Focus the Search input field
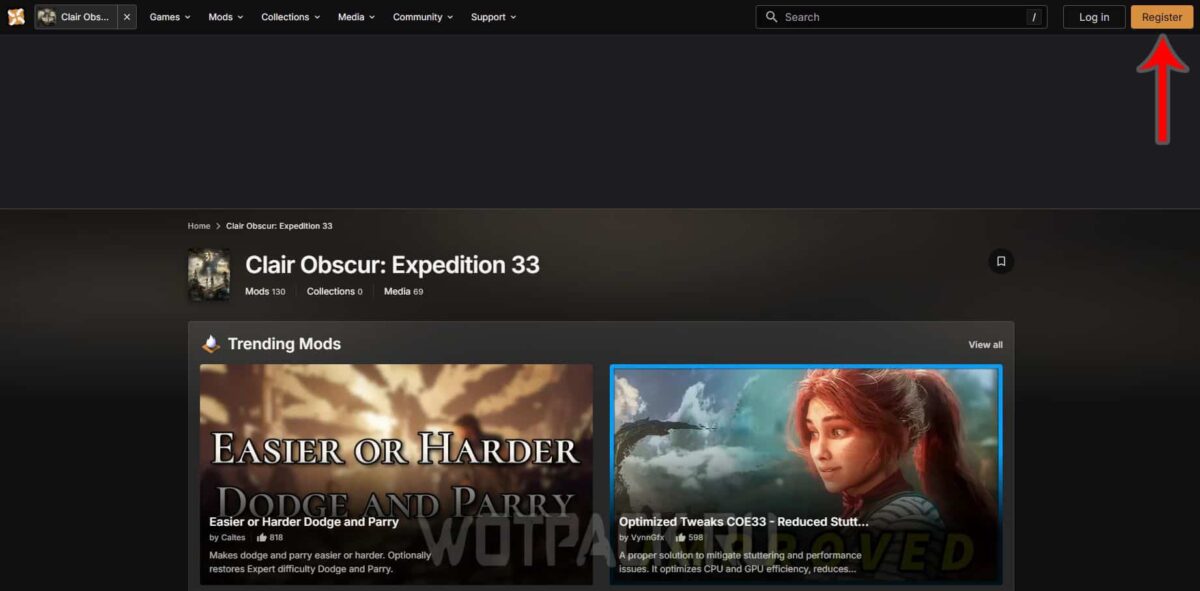The height and width of the screenshot is (591, 1200). click(901, 17)
